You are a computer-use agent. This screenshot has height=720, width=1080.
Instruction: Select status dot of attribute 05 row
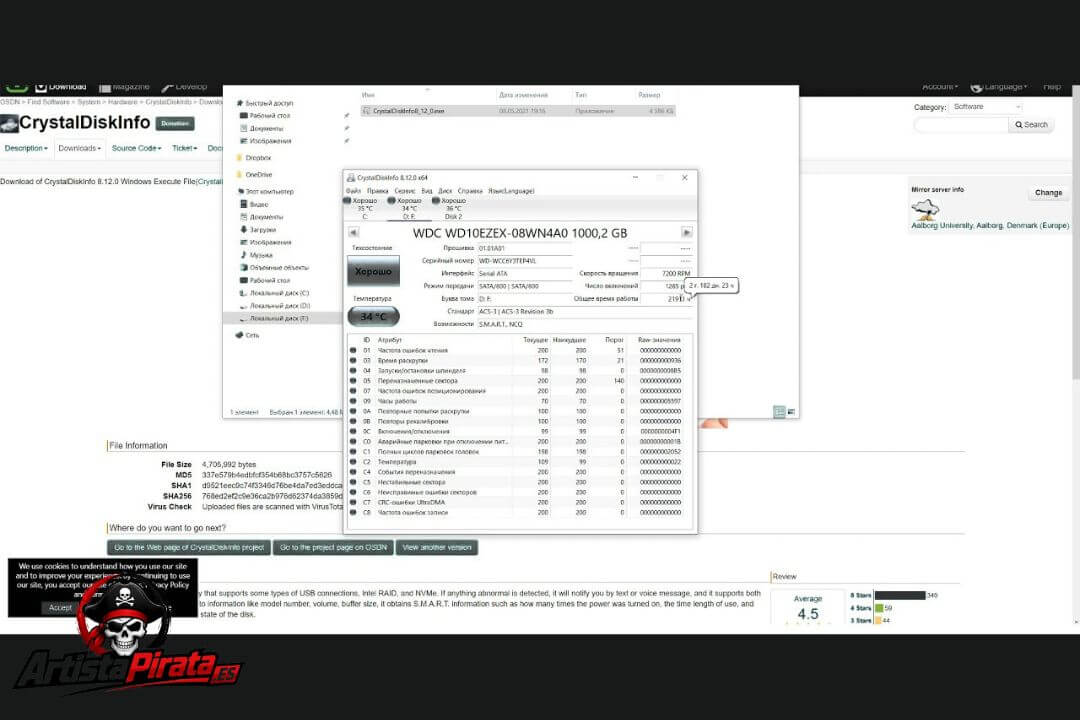click(x=353, y=380)
